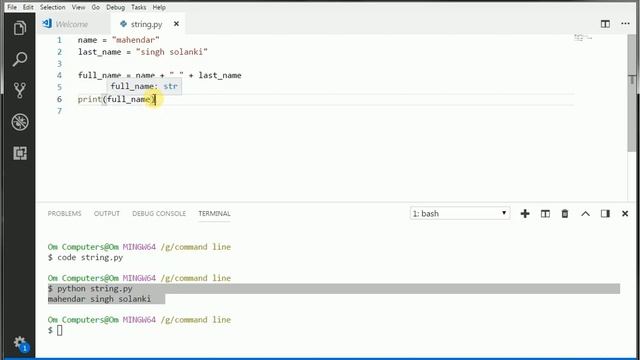This screenshot has height=360, width=640.
Task: Click terminal line '$ python string.py'
Action: [90, 289]
